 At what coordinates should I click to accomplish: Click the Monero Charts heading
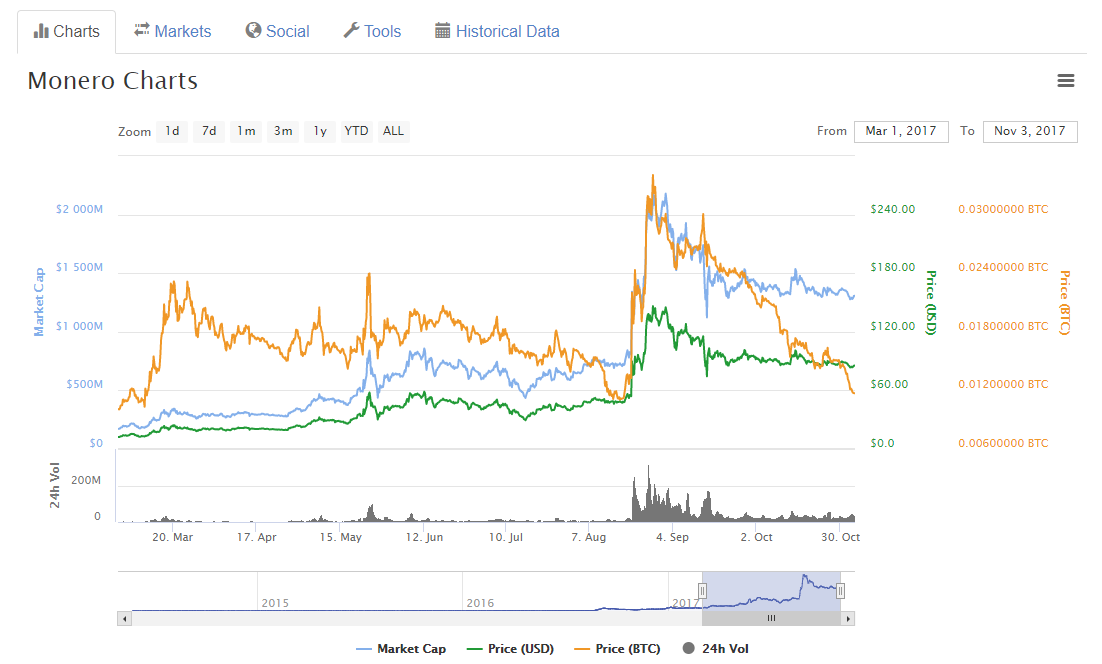[x=112, y=81]
